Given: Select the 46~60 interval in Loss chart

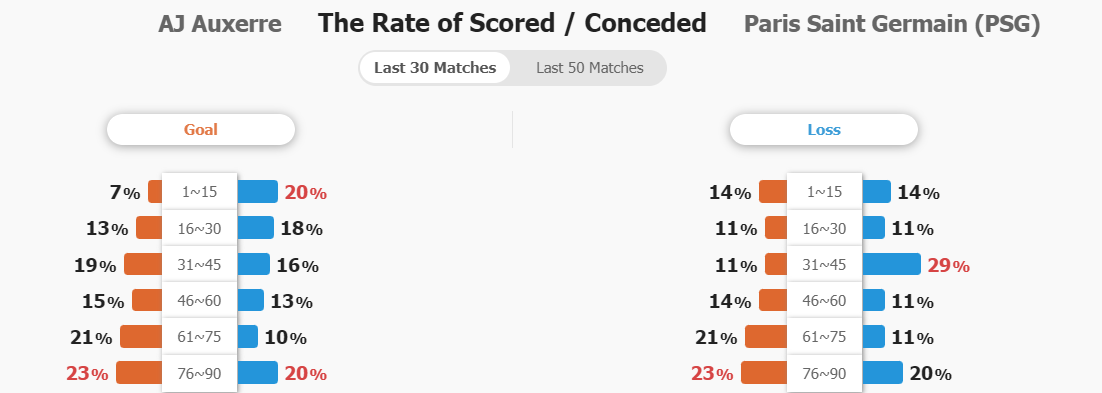Looking at the screenshot, I should point(824,300).
